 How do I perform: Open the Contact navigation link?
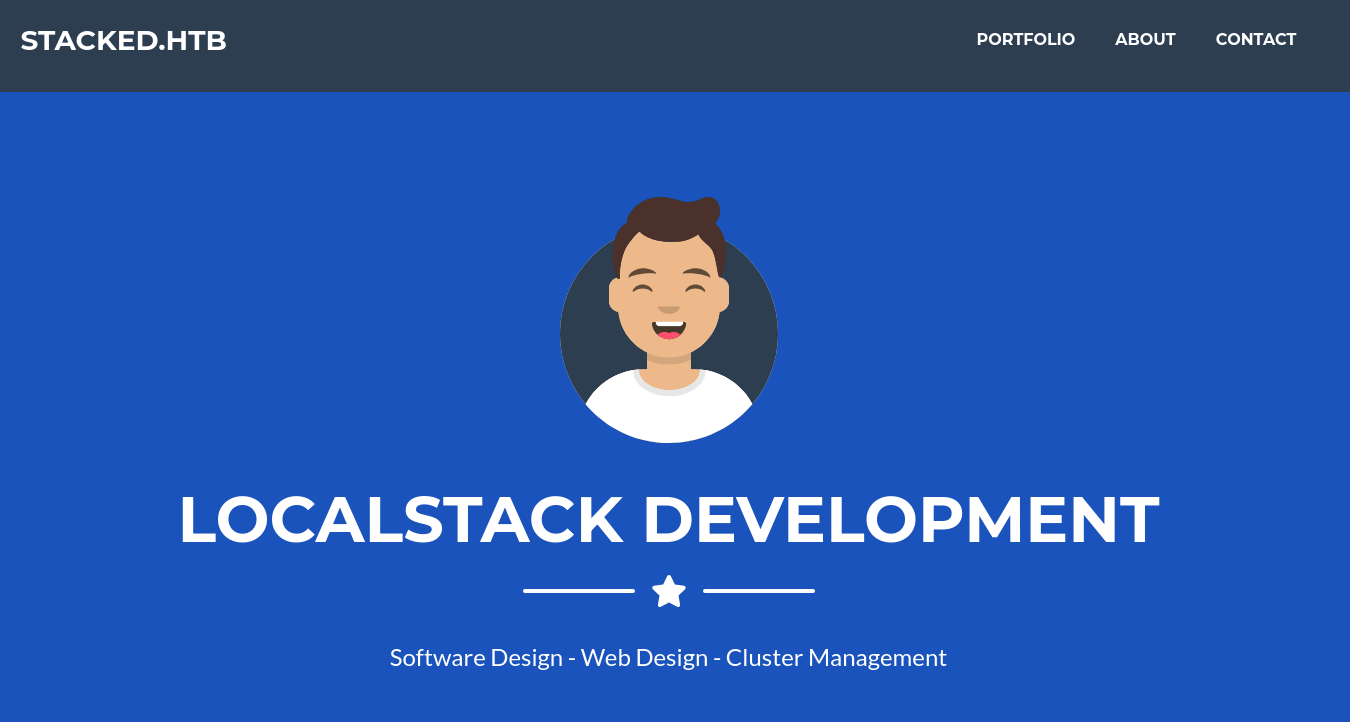click(x=1255, y=39)
